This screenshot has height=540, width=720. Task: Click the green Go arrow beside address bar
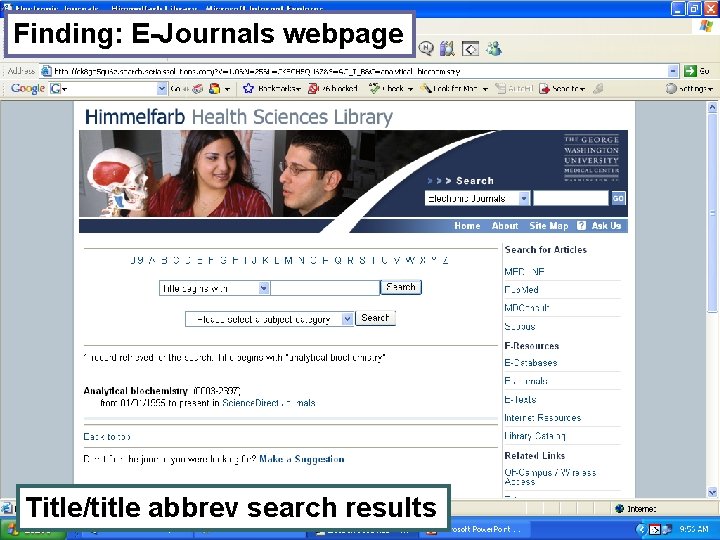coord(690,71)
